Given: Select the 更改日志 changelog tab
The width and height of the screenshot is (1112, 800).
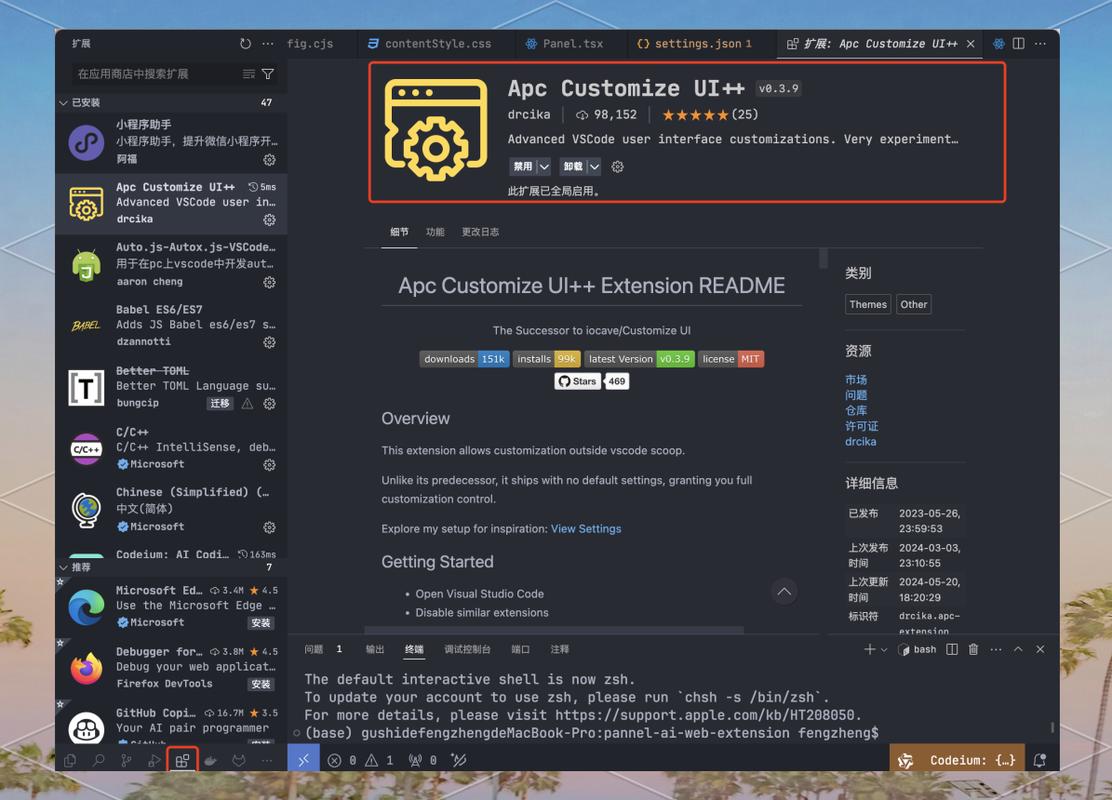Looking at the screenshot, I should pyautogui.click(x=480, y=232).
